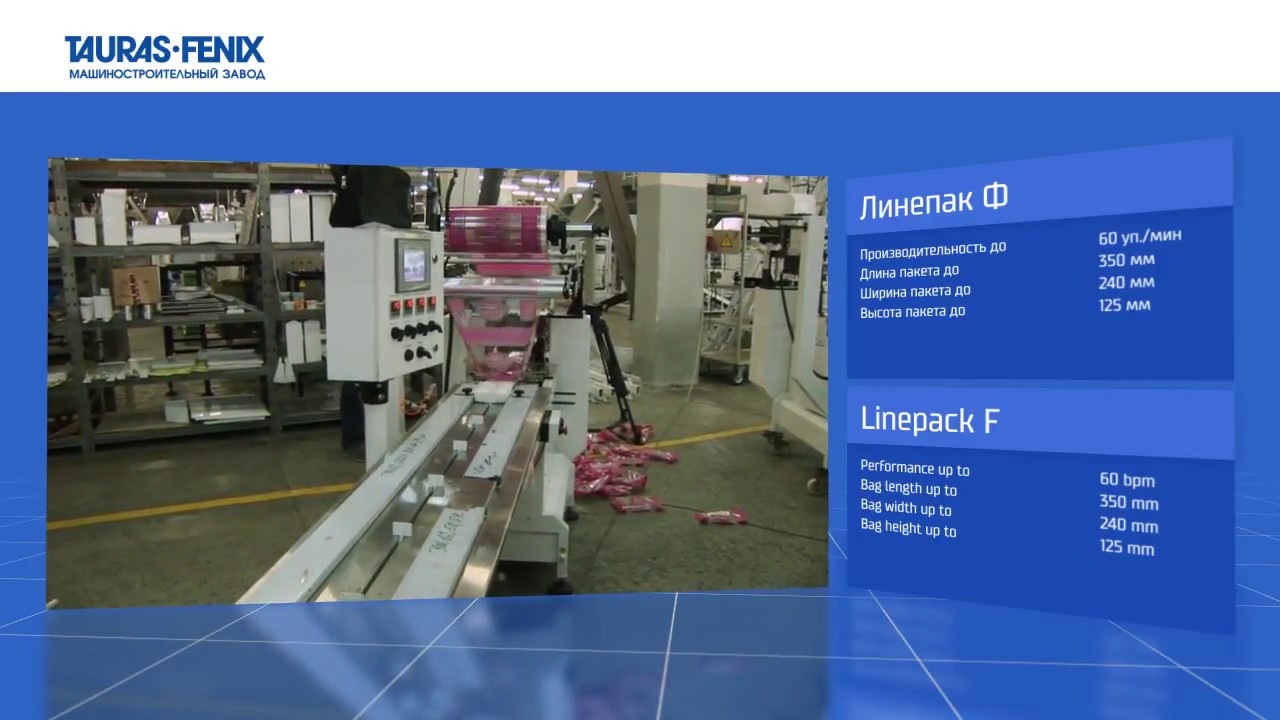Click the "Performance up to" label

click(x=914, y=469)
